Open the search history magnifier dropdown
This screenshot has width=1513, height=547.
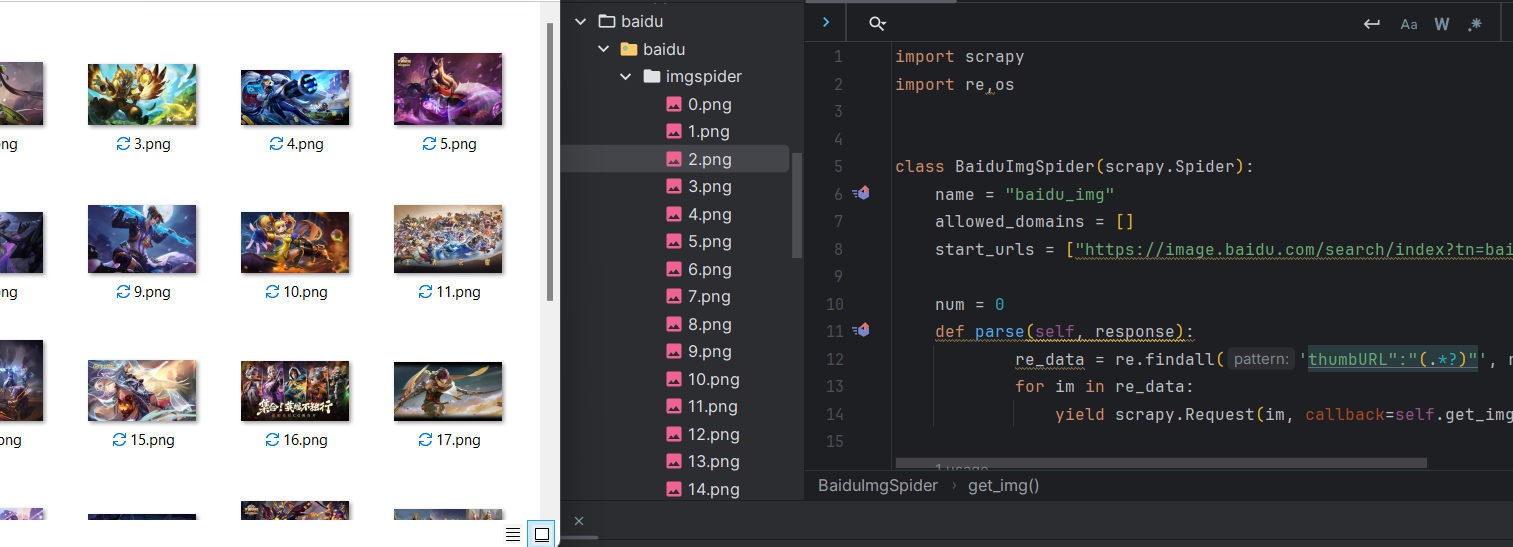coord(877,24)
